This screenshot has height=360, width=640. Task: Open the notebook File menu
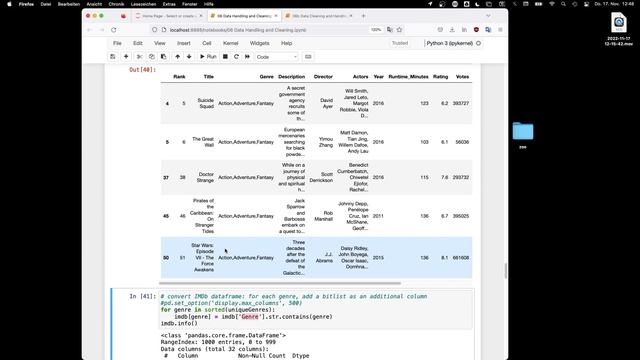click(x=117, y=43)
